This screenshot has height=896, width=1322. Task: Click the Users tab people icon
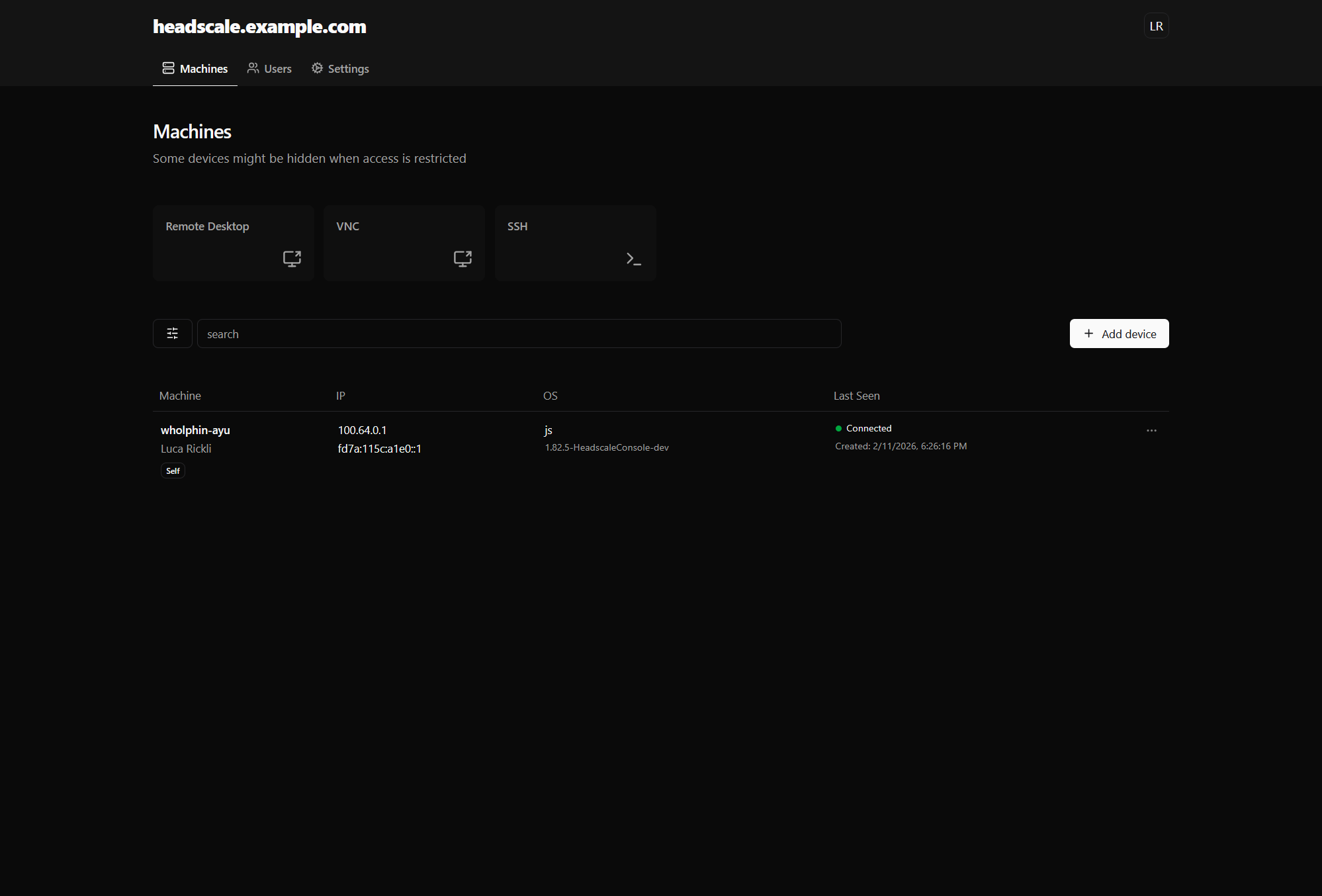coord(253,67)
